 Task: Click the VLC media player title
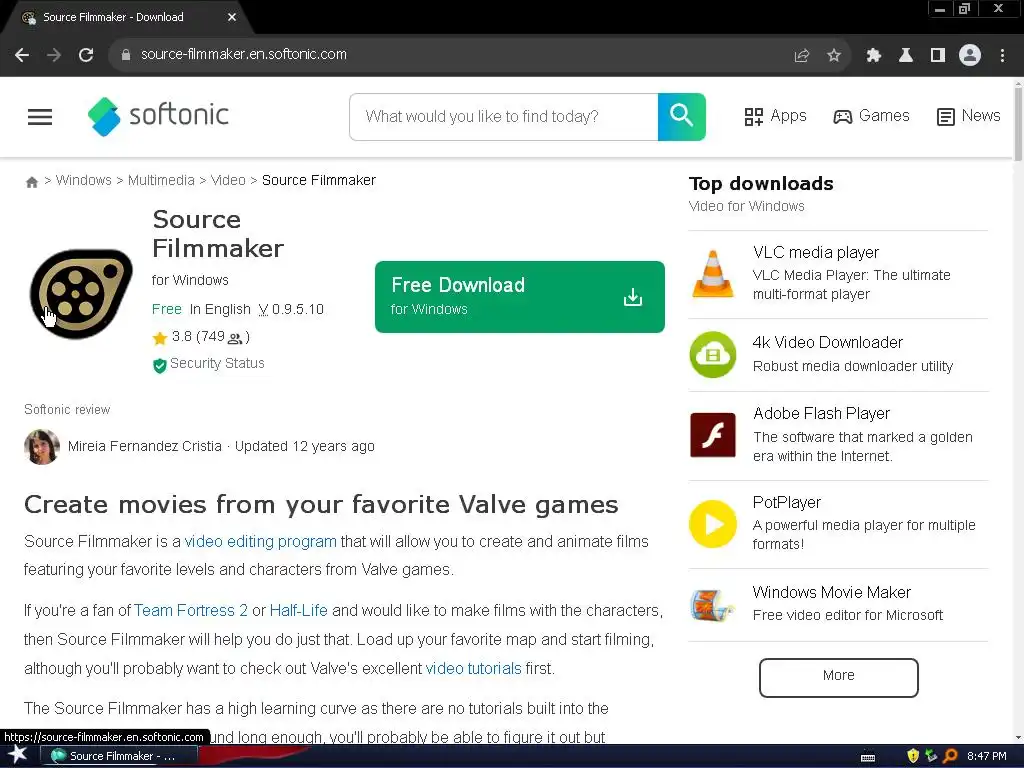click(816, 253)
